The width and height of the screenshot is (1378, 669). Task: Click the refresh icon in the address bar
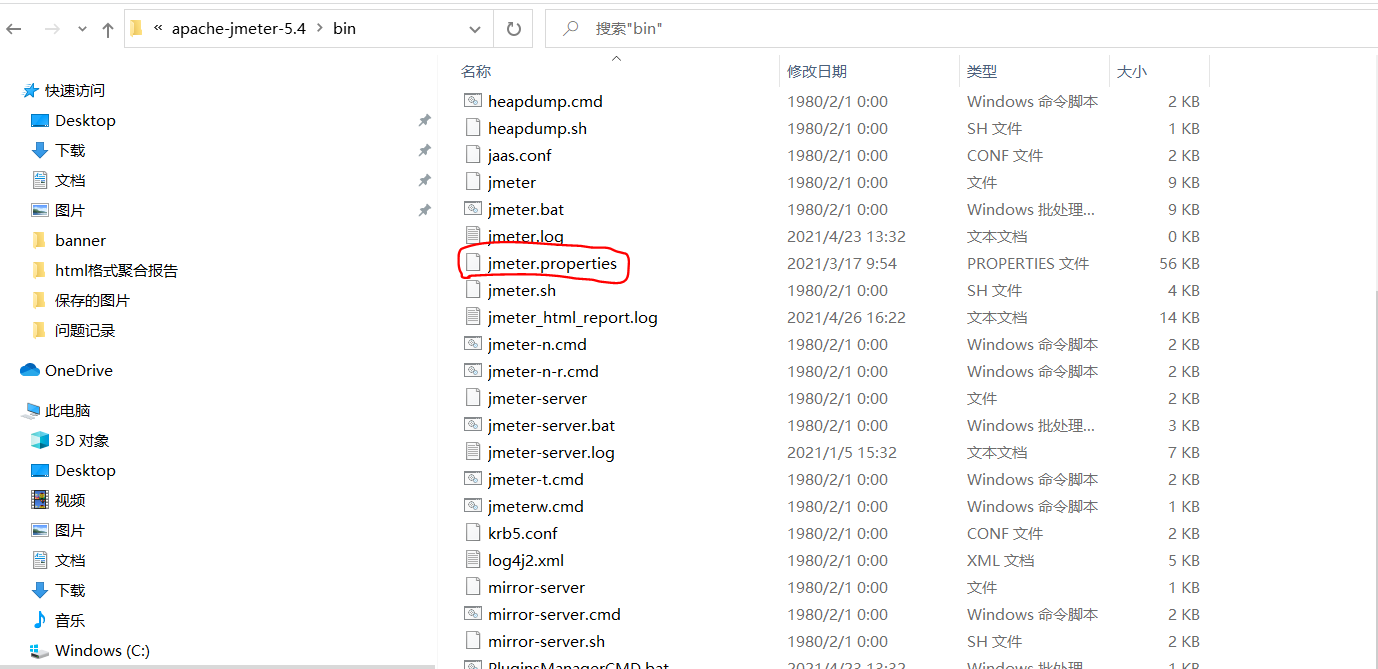pyautogui.click(x=513, y=28)
